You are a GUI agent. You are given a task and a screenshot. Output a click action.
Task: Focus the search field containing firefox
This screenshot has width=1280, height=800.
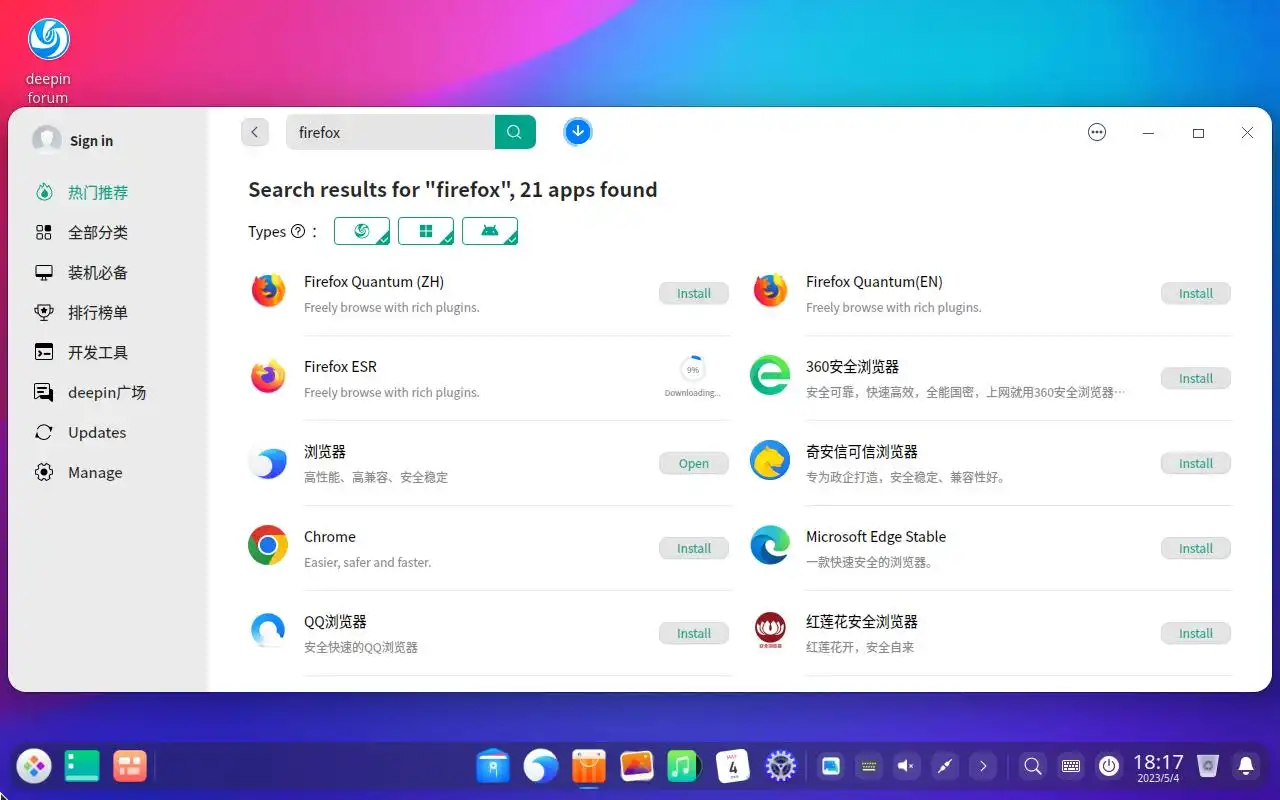click(x=390, y=132)
